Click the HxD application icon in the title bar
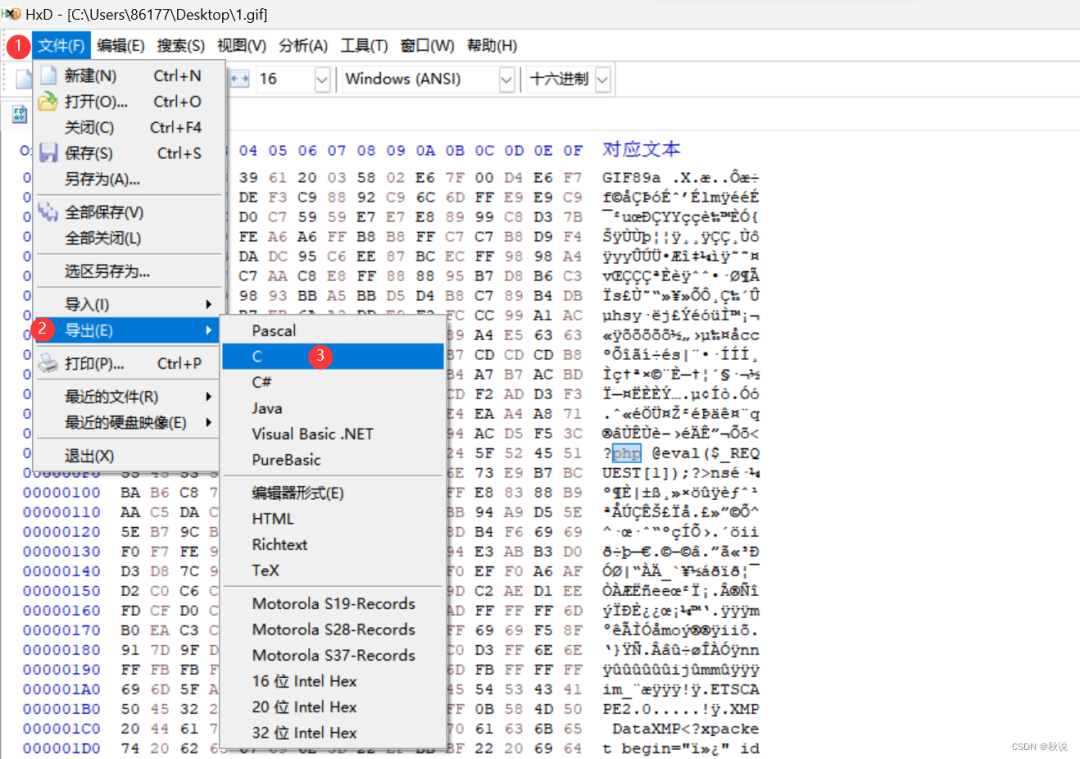Viewport: 1080px width, 759px height. 14,14
